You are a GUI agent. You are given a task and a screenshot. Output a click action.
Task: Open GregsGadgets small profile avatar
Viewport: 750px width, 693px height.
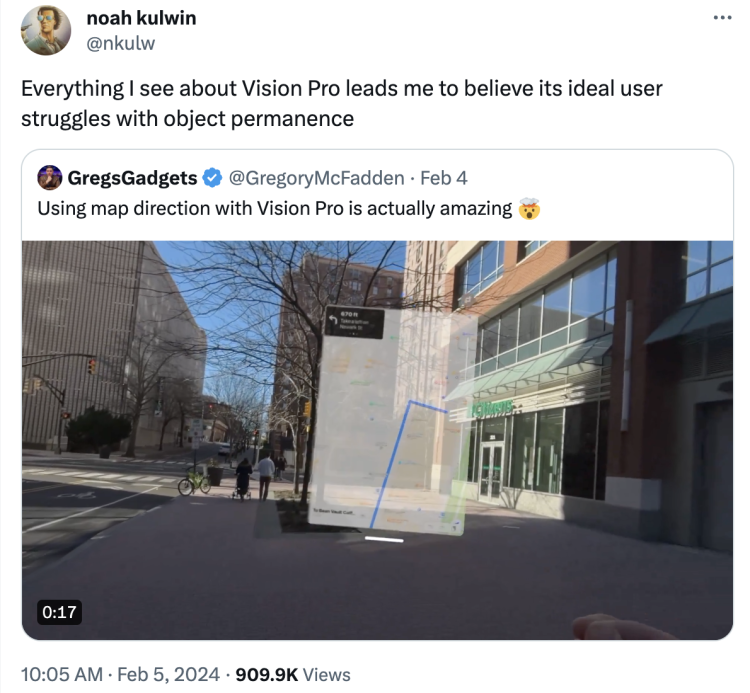tap(50, 178)
